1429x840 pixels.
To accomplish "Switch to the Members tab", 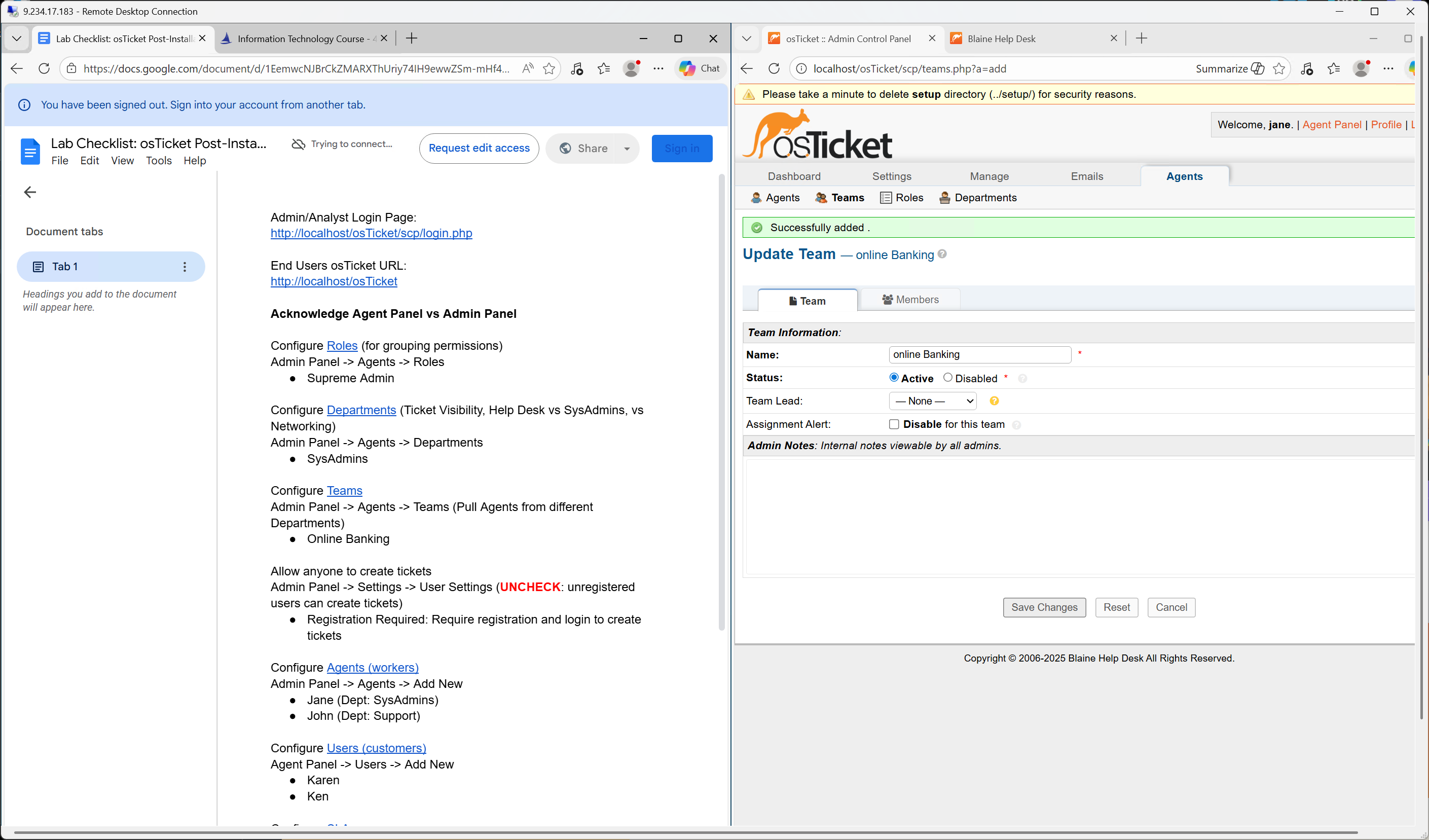I will pos(910,300).
